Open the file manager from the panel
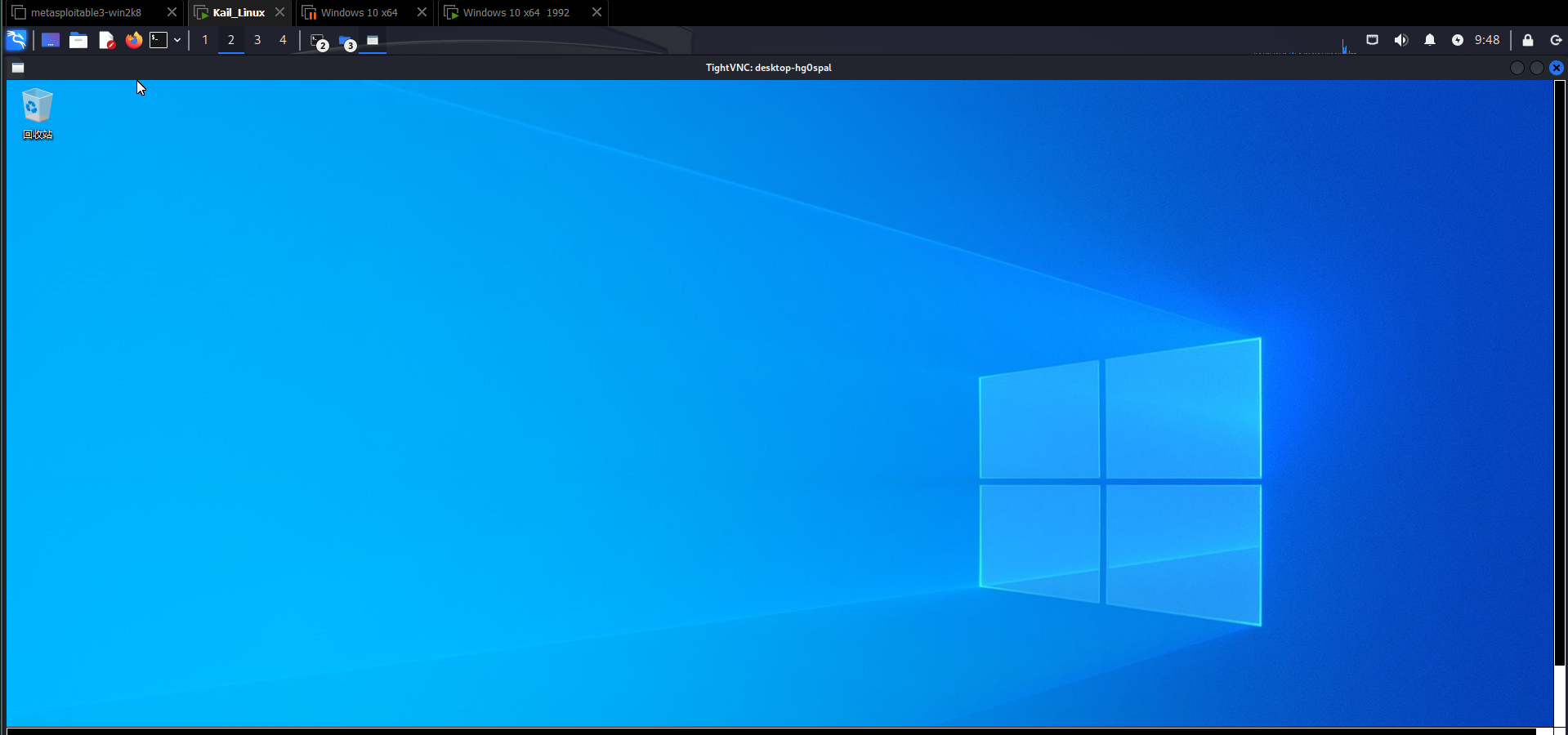 [78, 40]
